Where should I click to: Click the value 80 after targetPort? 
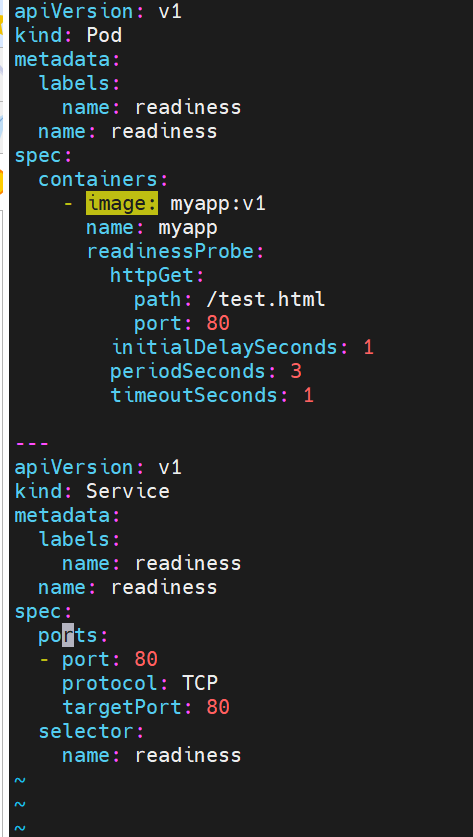pyautogui.click(x=218, y=707)
